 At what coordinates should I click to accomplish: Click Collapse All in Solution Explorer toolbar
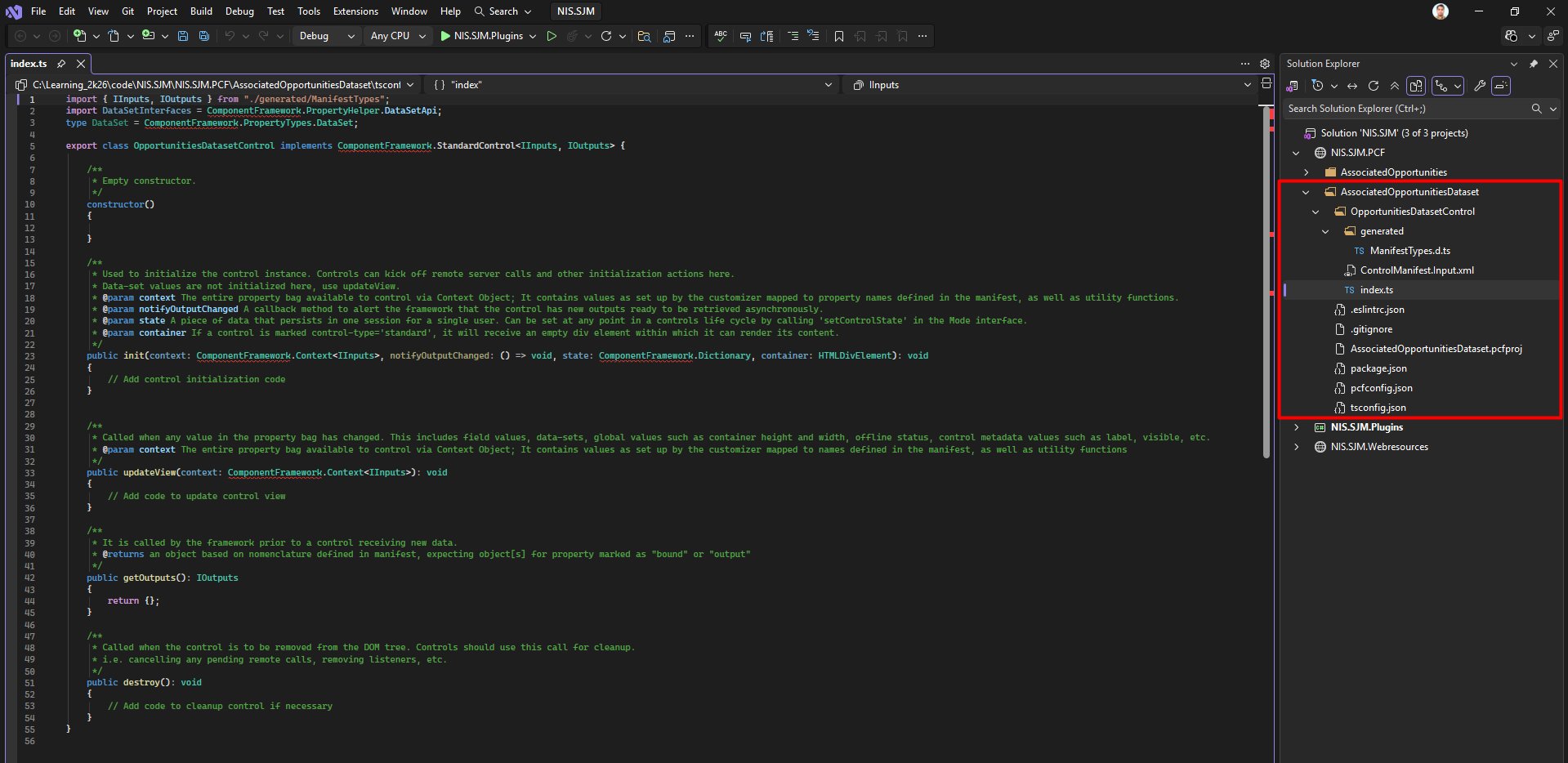(x=1395, y=86)
